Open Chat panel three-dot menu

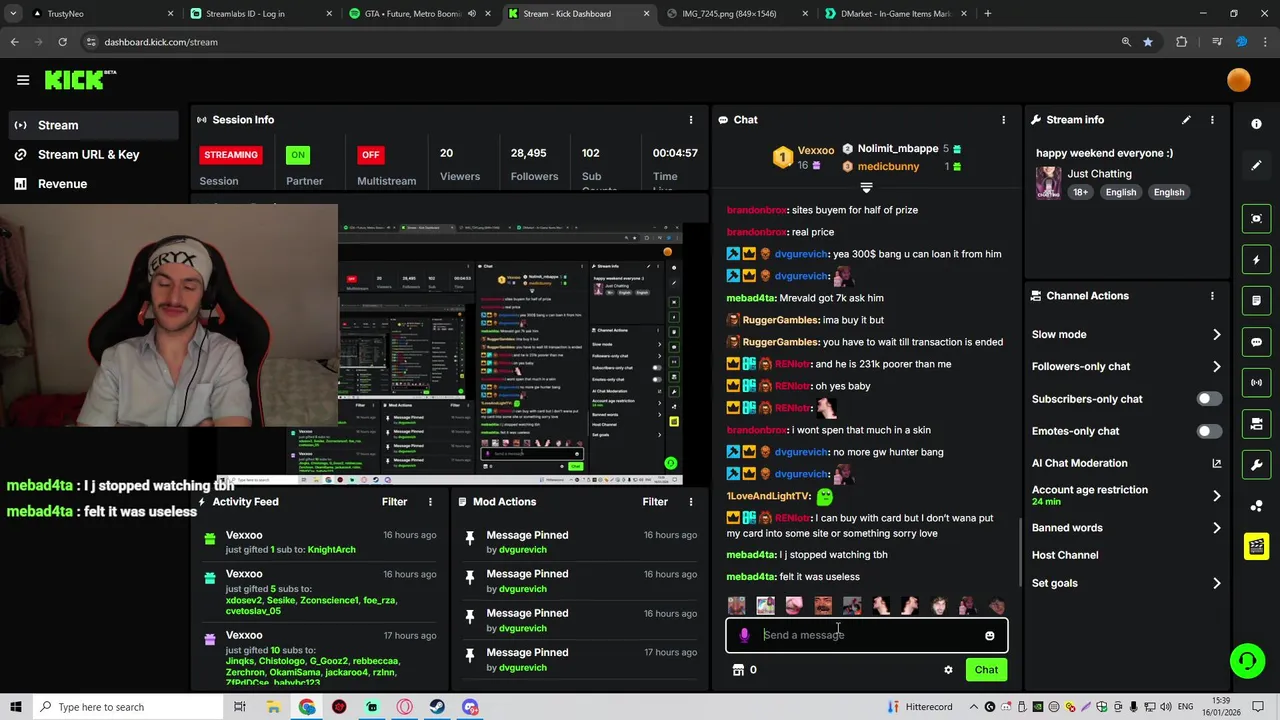tap(1003, 120)
